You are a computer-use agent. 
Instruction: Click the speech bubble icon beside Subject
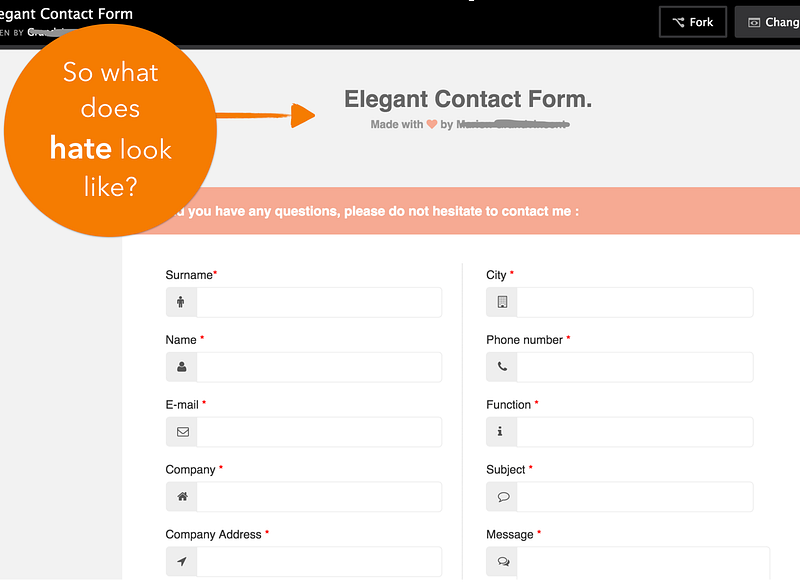503,497
